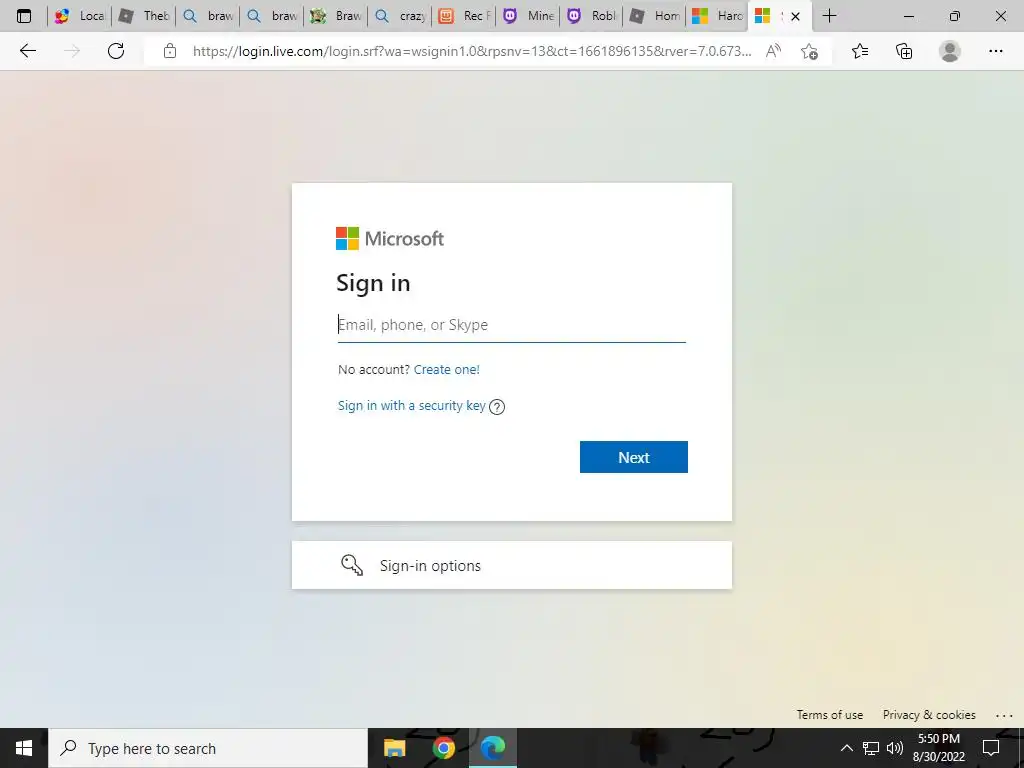Open the tab actions menu icon
Viewport: 1024px width, 768px height.
24,16
